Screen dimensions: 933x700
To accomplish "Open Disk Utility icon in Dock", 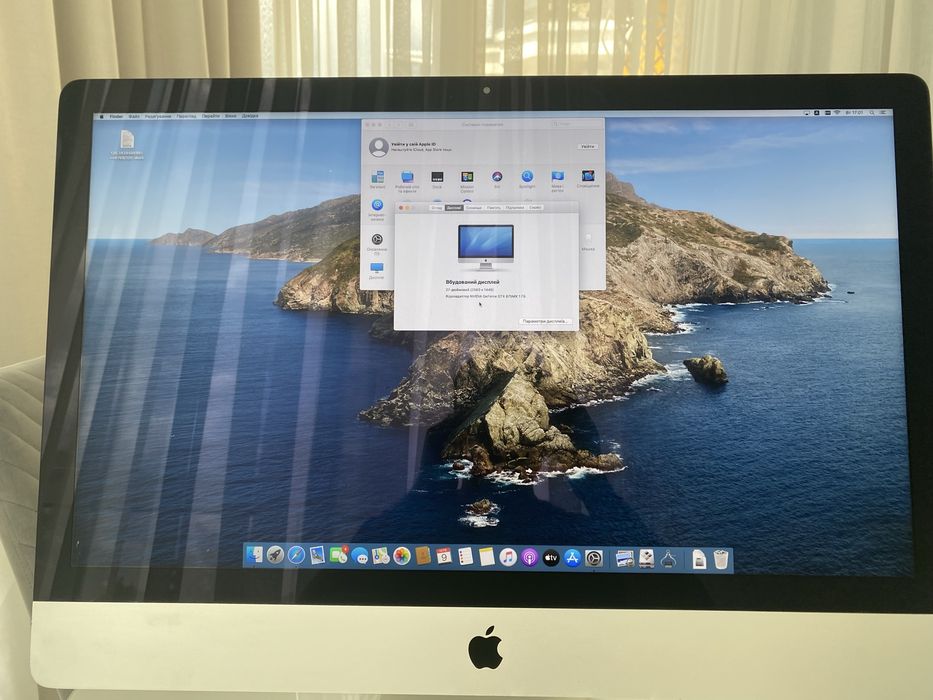I will tap(646, 559).
